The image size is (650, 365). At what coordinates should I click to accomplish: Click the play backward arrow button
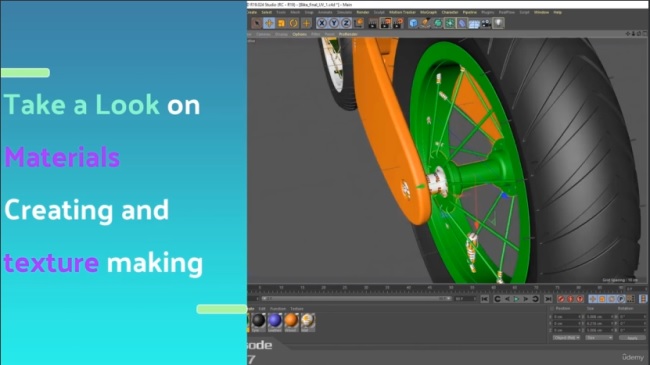(507, 299)
